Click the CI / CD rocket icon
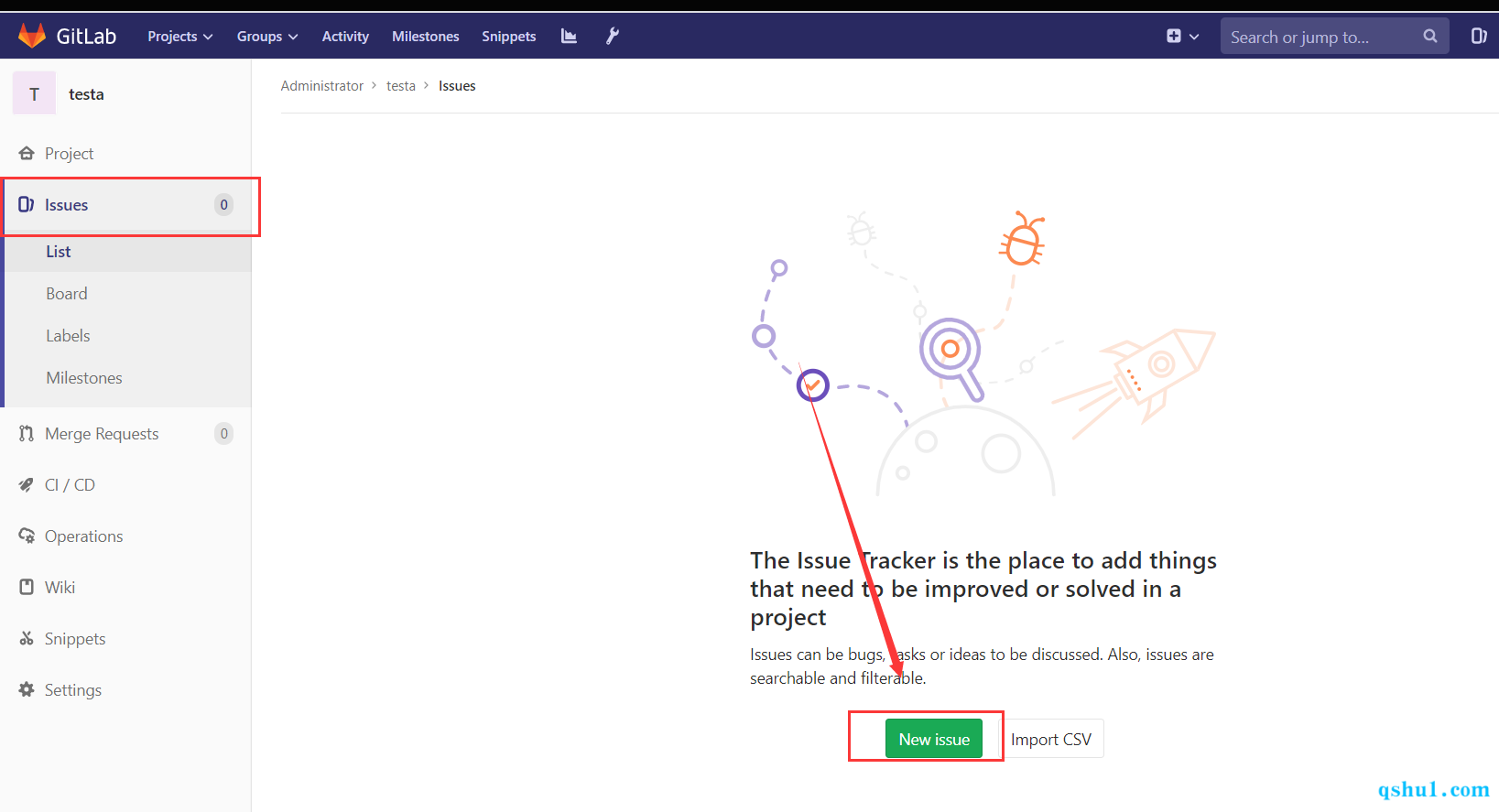This screenshot has width=1499, height=812. 27,485
